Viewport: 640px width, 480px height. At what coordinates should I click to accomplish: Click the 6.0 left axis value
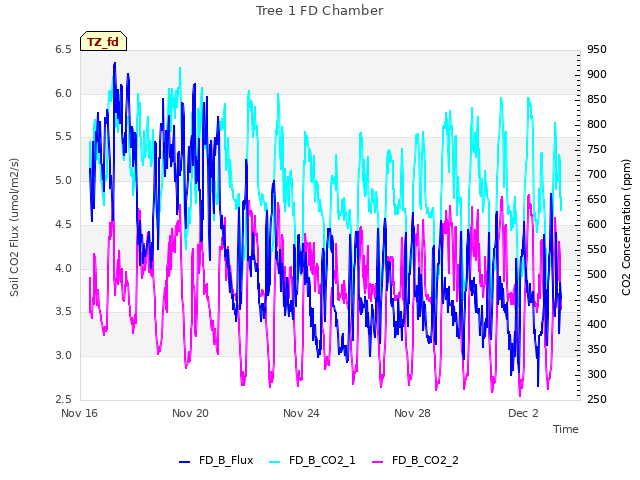(63, 93)
